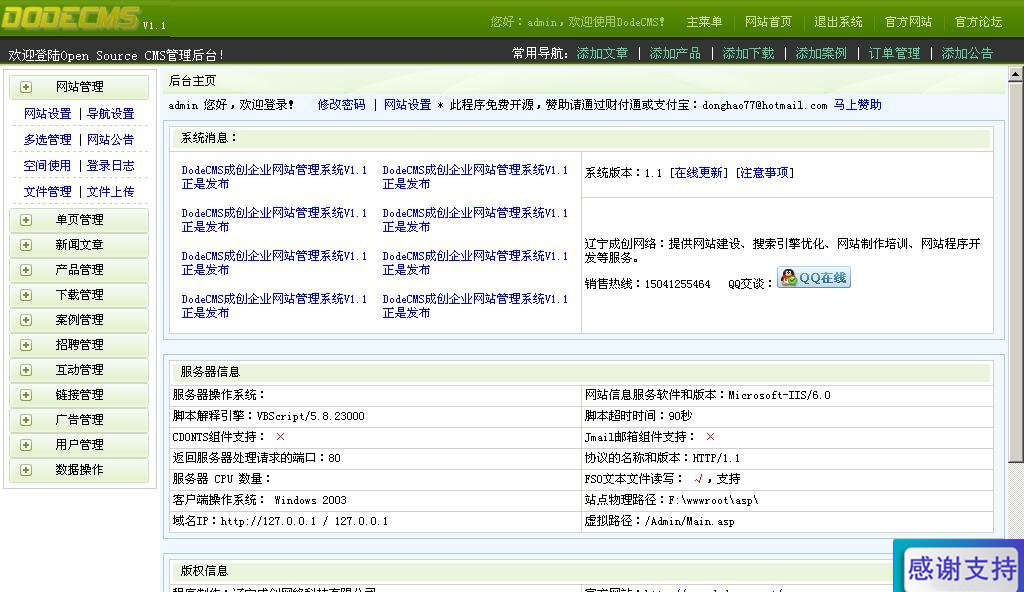Click the 注意事项 link
This screenshot has width=1024, height=592.
click(765, 173)
